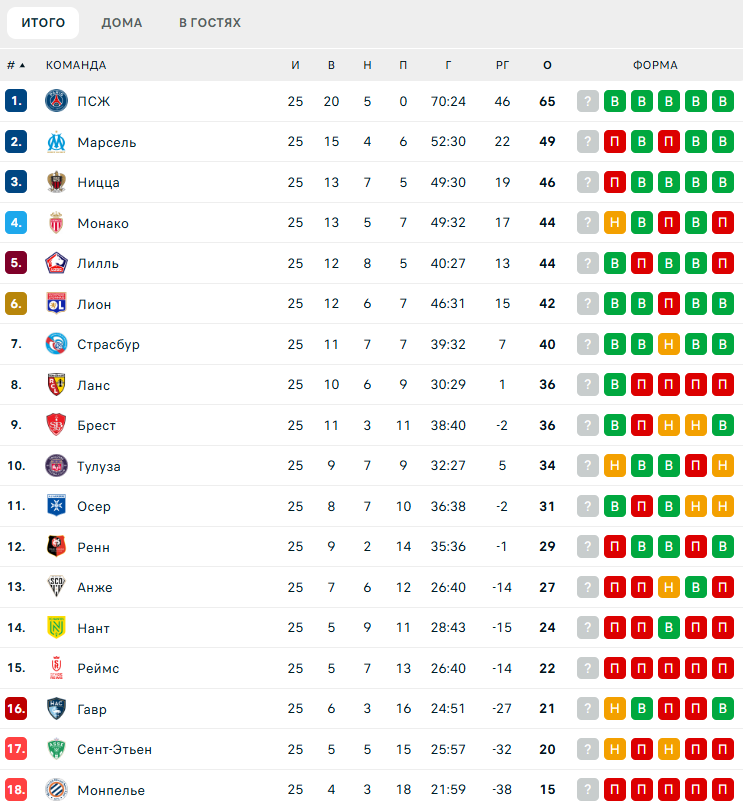
Task: Select the ИТОГО tab
Action: pos(43,23)
